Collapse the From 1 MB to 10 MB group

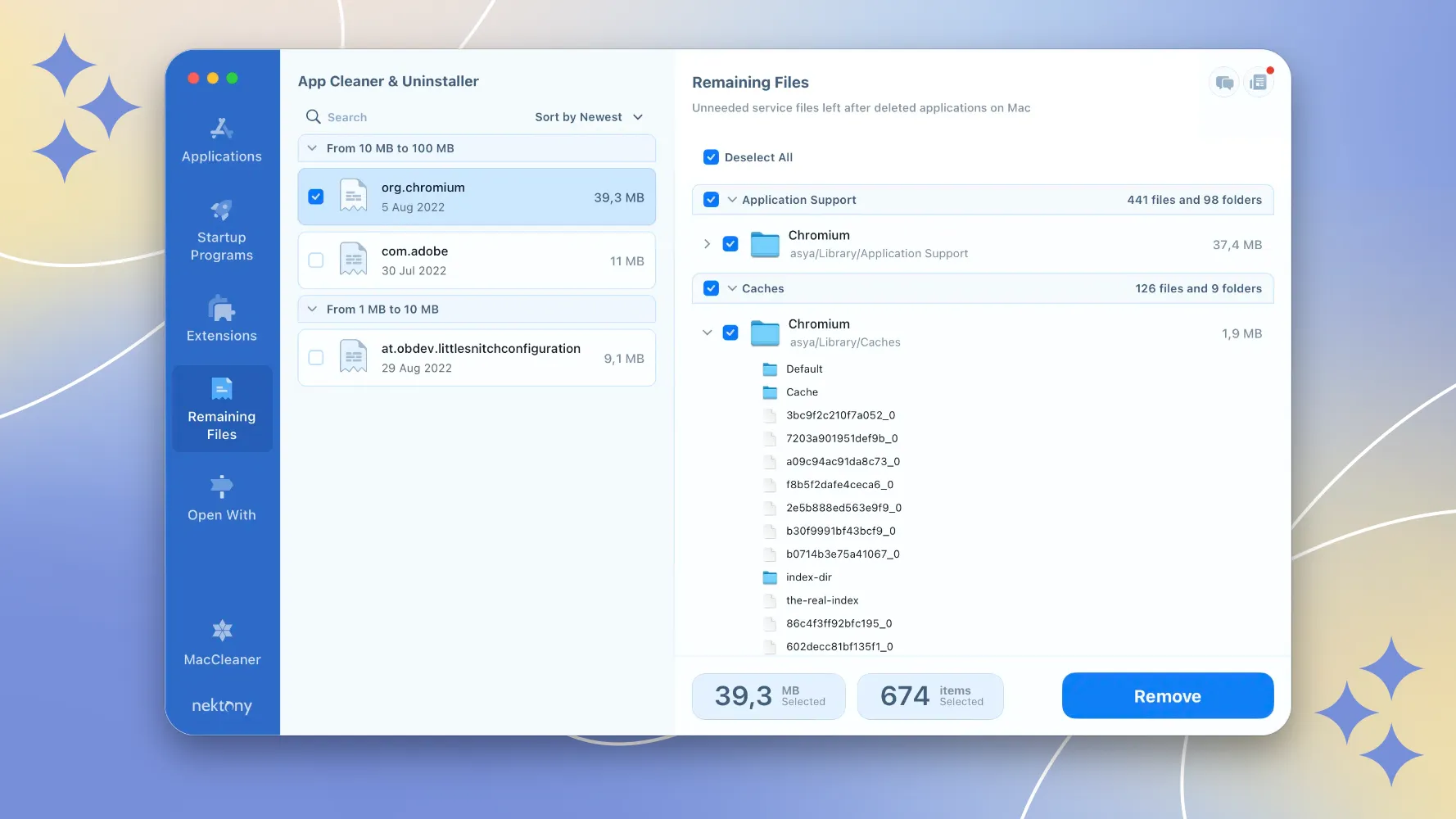pos(312,310)
